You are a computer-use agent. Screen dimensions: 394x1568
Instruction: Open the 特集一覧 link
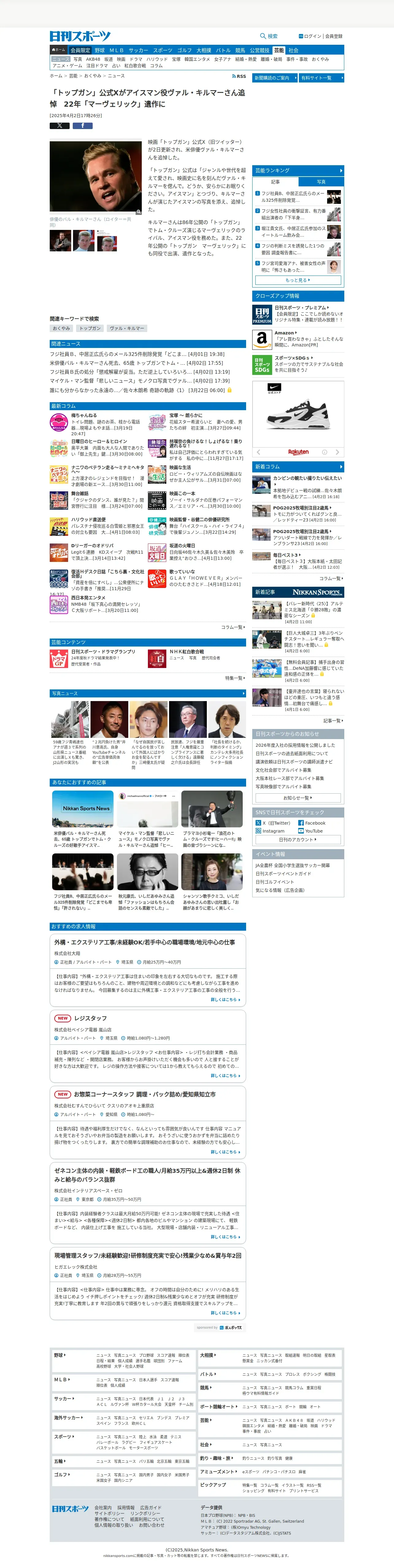click(234, 677)
